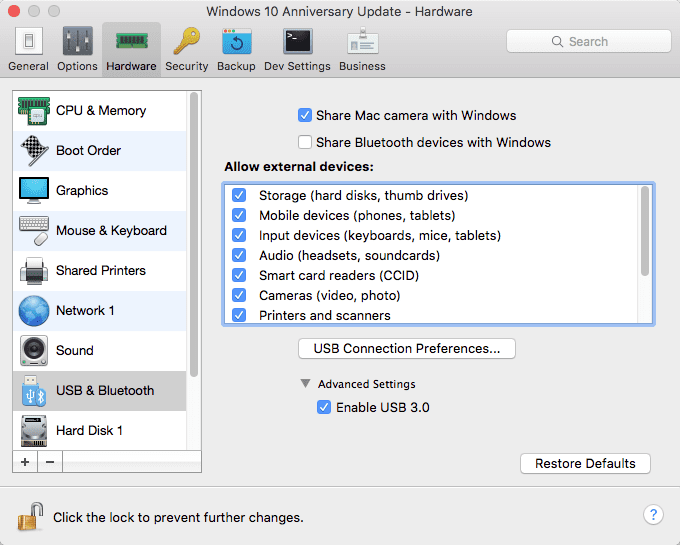Image resolution: width=680 pixels, height=545 pixels.
Task: Open Shared Printers settings
Action: pyautogui.click(x=100, y=271)
